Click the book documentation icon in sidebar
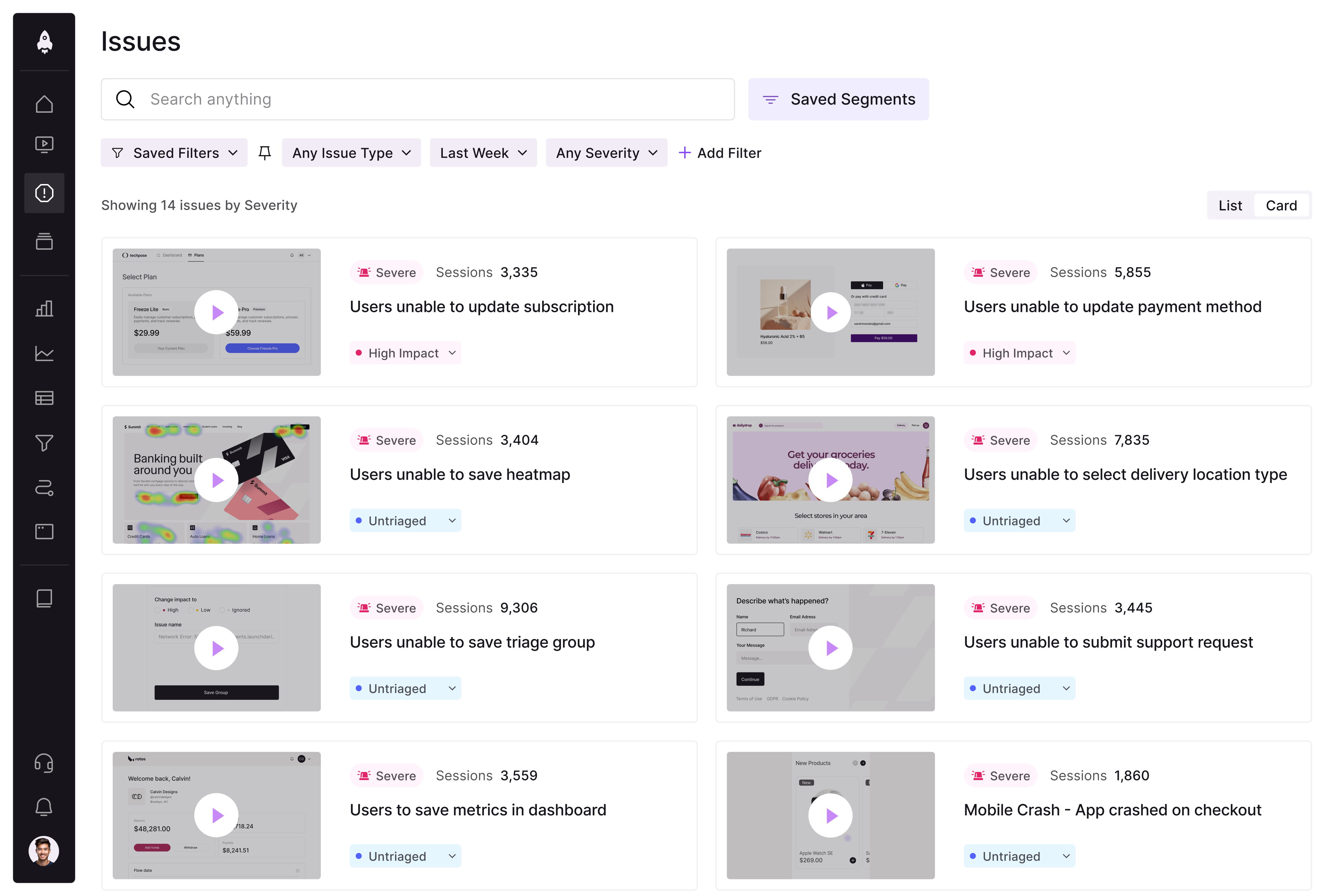1341x896 pixels. (x=44, y=598)
